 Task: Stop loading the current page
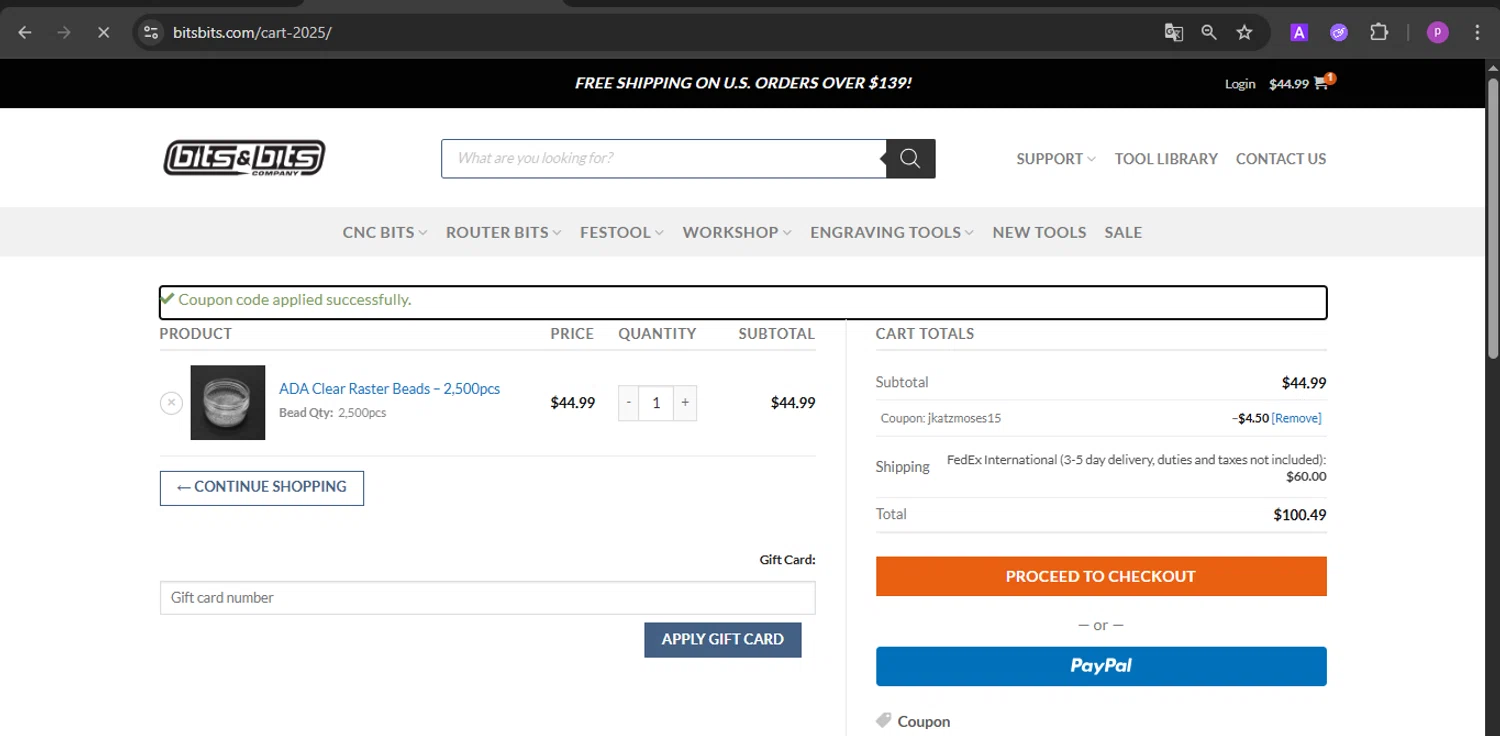103,32
